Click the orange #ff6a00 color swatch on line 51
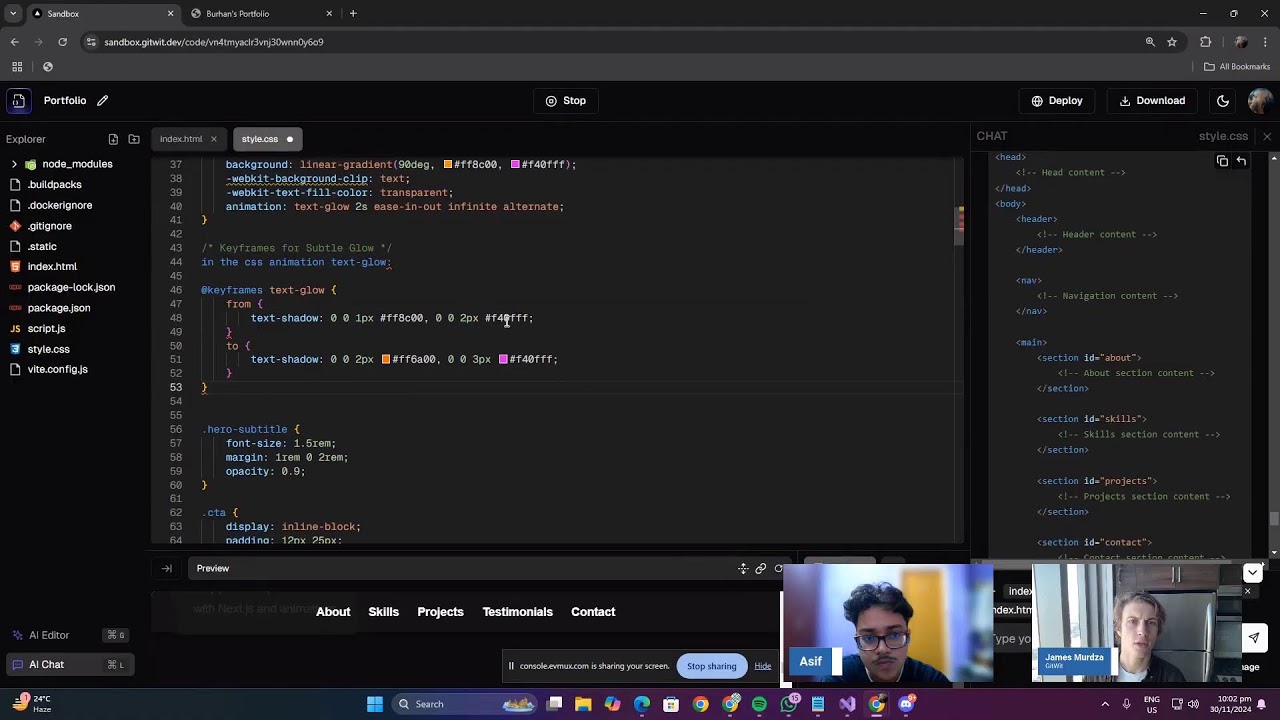 tap(386, 359)
